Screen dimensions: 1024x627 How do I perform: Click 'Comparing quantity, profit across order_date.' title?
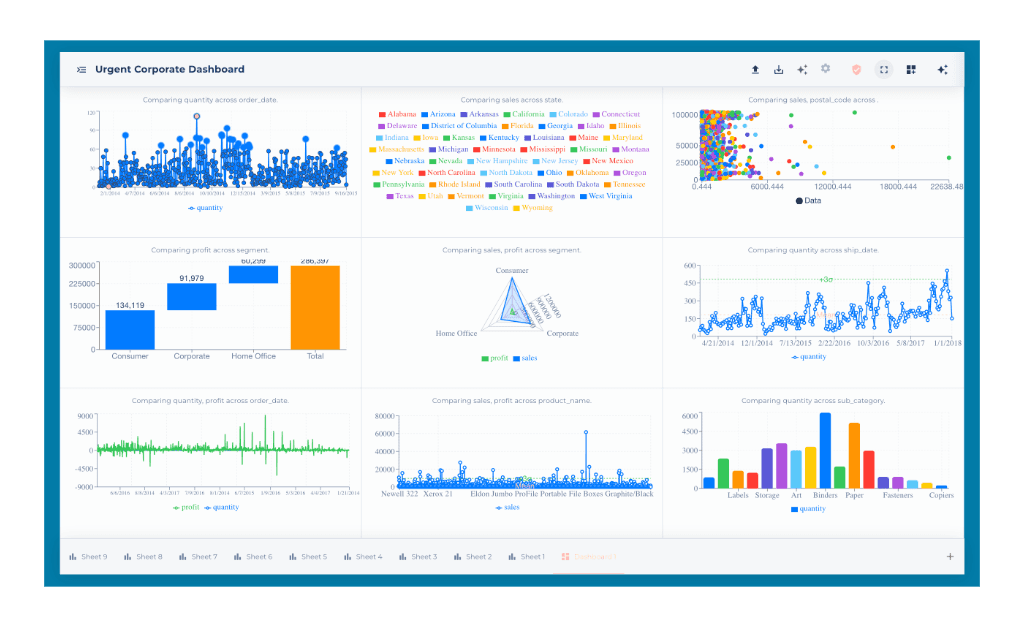[x=210, y=400]
